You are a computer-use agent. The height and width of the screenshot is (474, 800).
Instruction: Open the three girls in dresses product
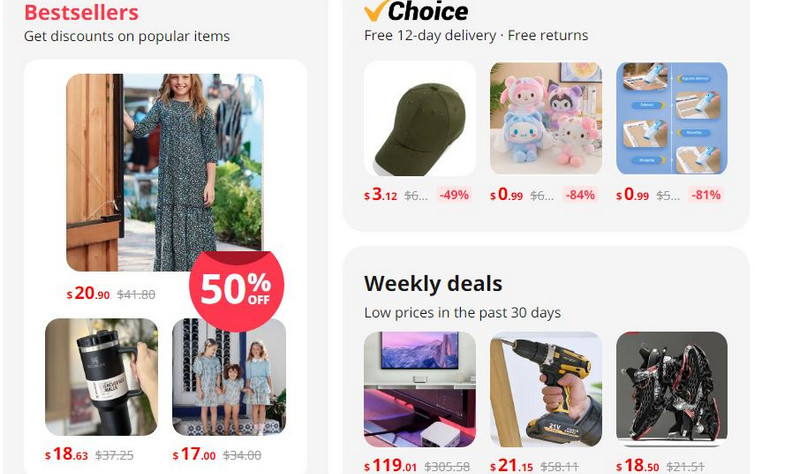229,377
